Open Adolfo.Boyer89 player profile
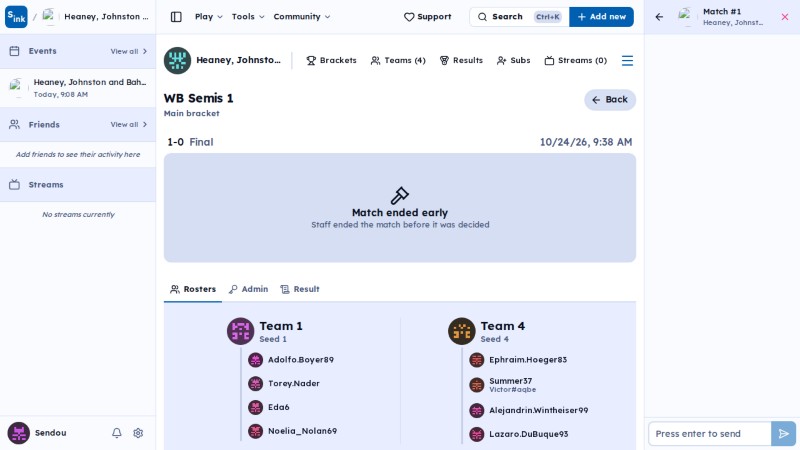The width and height of the screenshot is (800, 450). click(x=301, y=360)
